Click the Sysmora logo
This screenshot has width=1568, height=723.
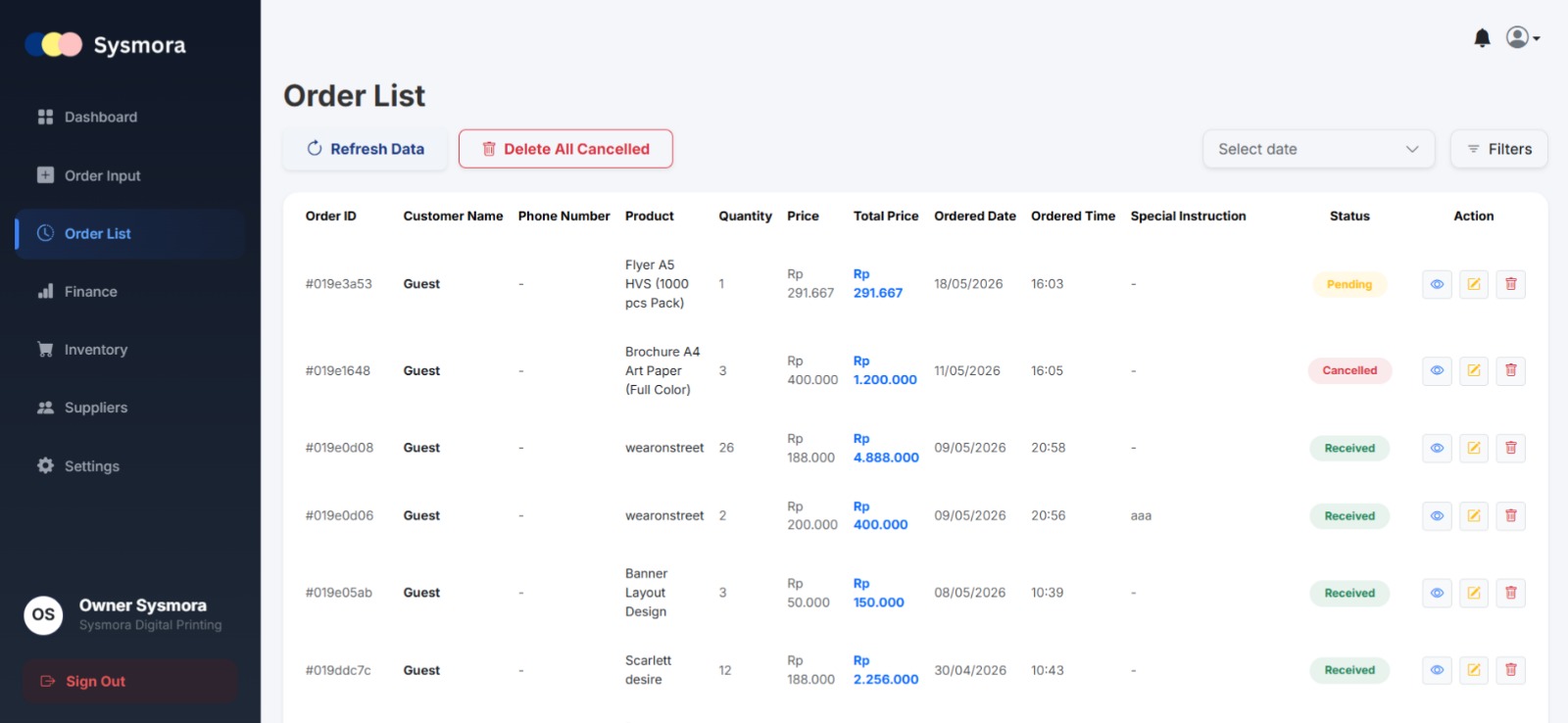[106, 45]
